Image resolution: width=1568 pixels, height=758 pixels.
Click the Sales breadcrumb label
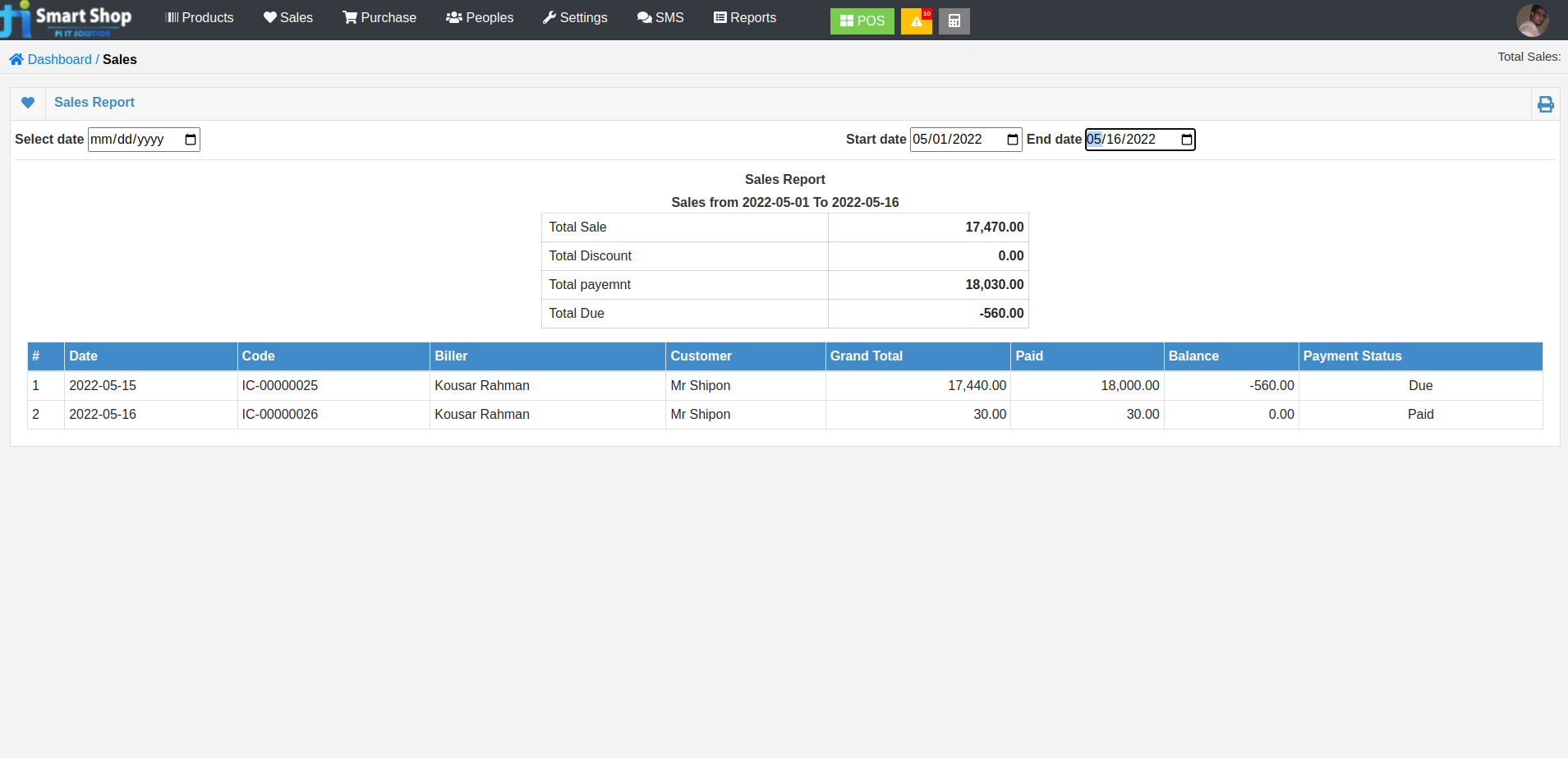pyautogui.click(x=120, y=59)
